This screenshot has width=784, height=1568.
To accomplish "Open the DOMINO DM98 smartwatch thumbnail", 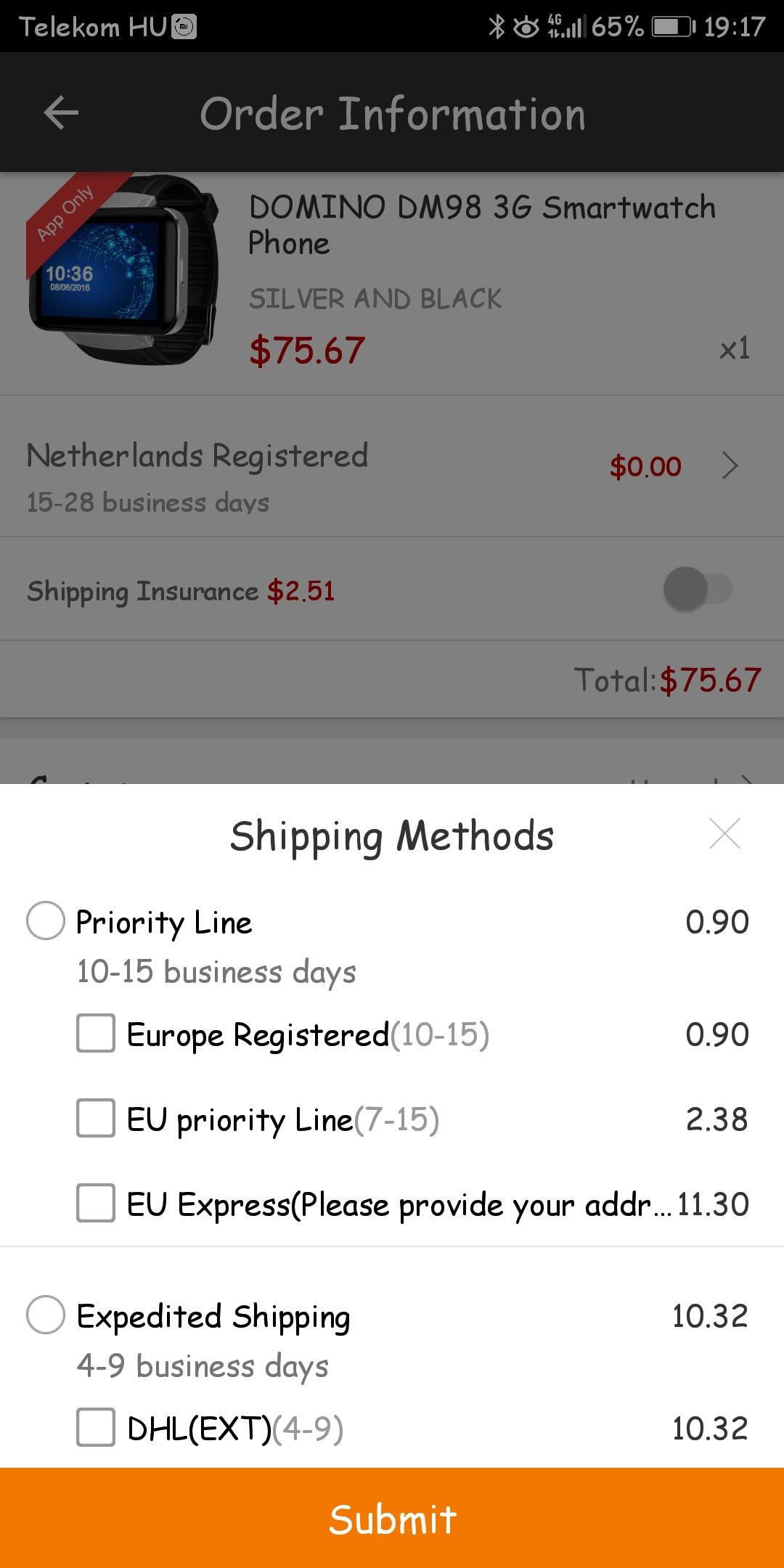I will coord(123,269).
